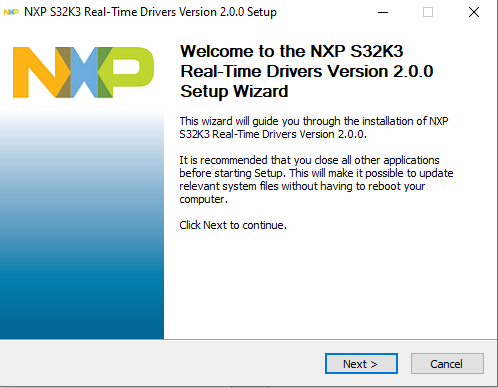Click the 'This wizard will guide you' paragraph
The image size is (498, 388).
click(314, 127)
